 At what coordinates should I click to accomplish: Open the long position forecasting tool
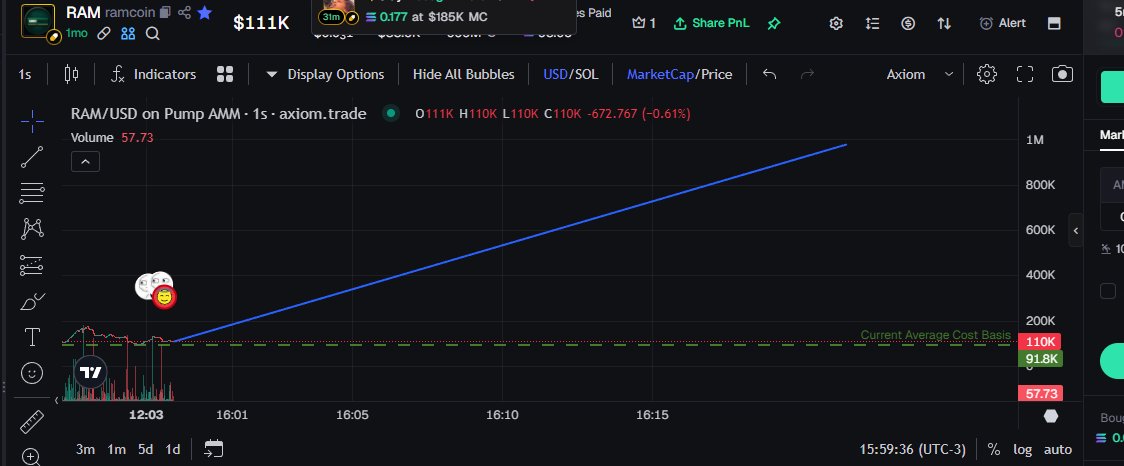click(32, 265)
